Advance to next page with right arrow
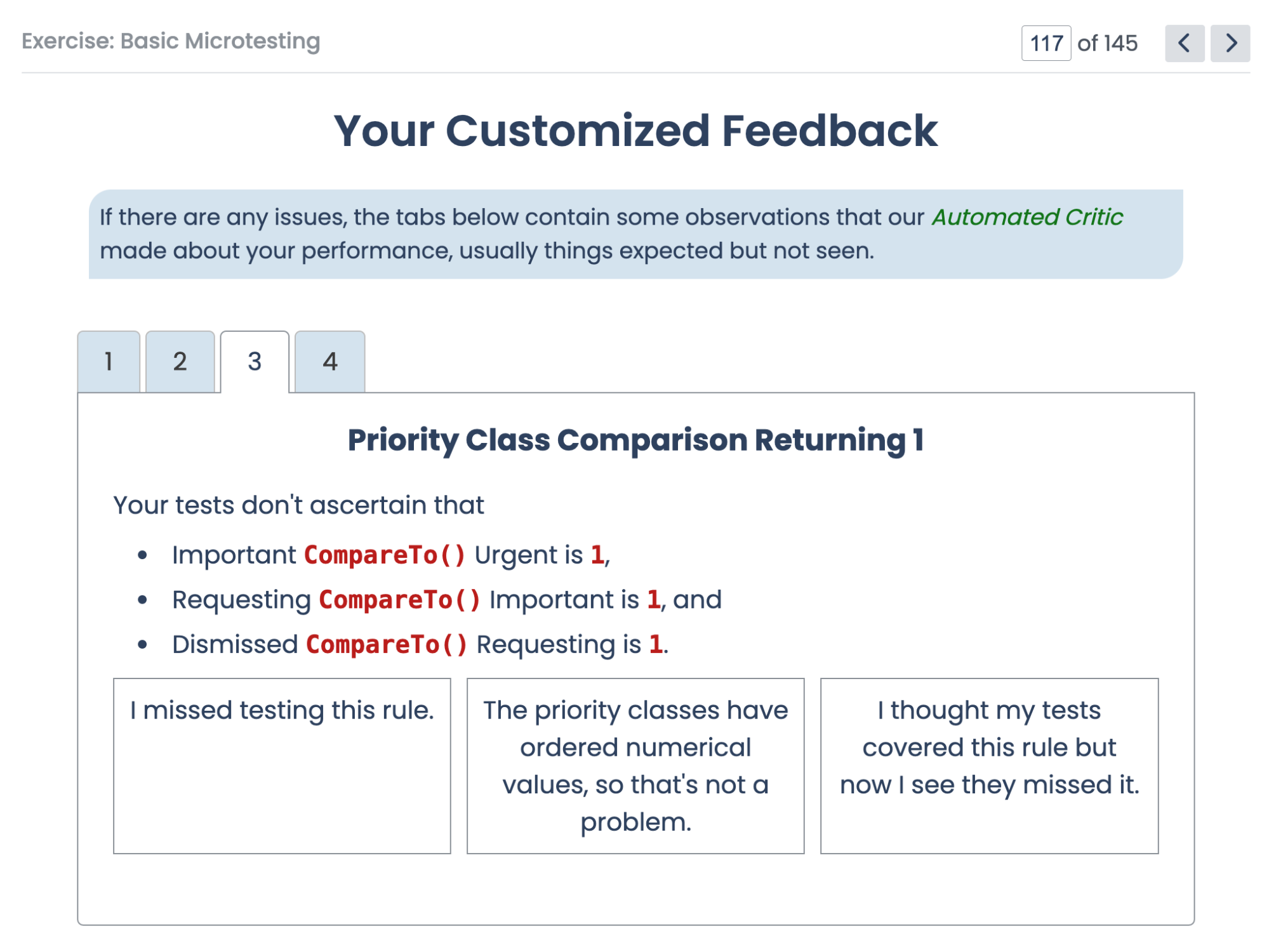 tap(1230, 43)
